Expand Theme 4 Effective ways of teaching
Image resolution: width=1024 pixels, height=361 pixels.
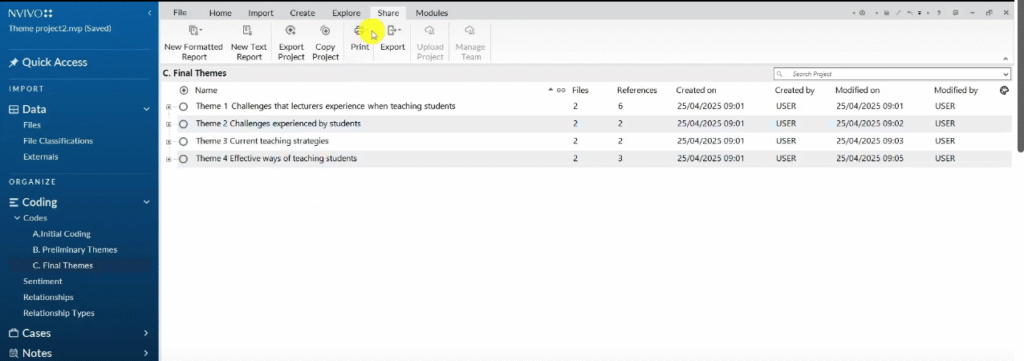point(168,159)
